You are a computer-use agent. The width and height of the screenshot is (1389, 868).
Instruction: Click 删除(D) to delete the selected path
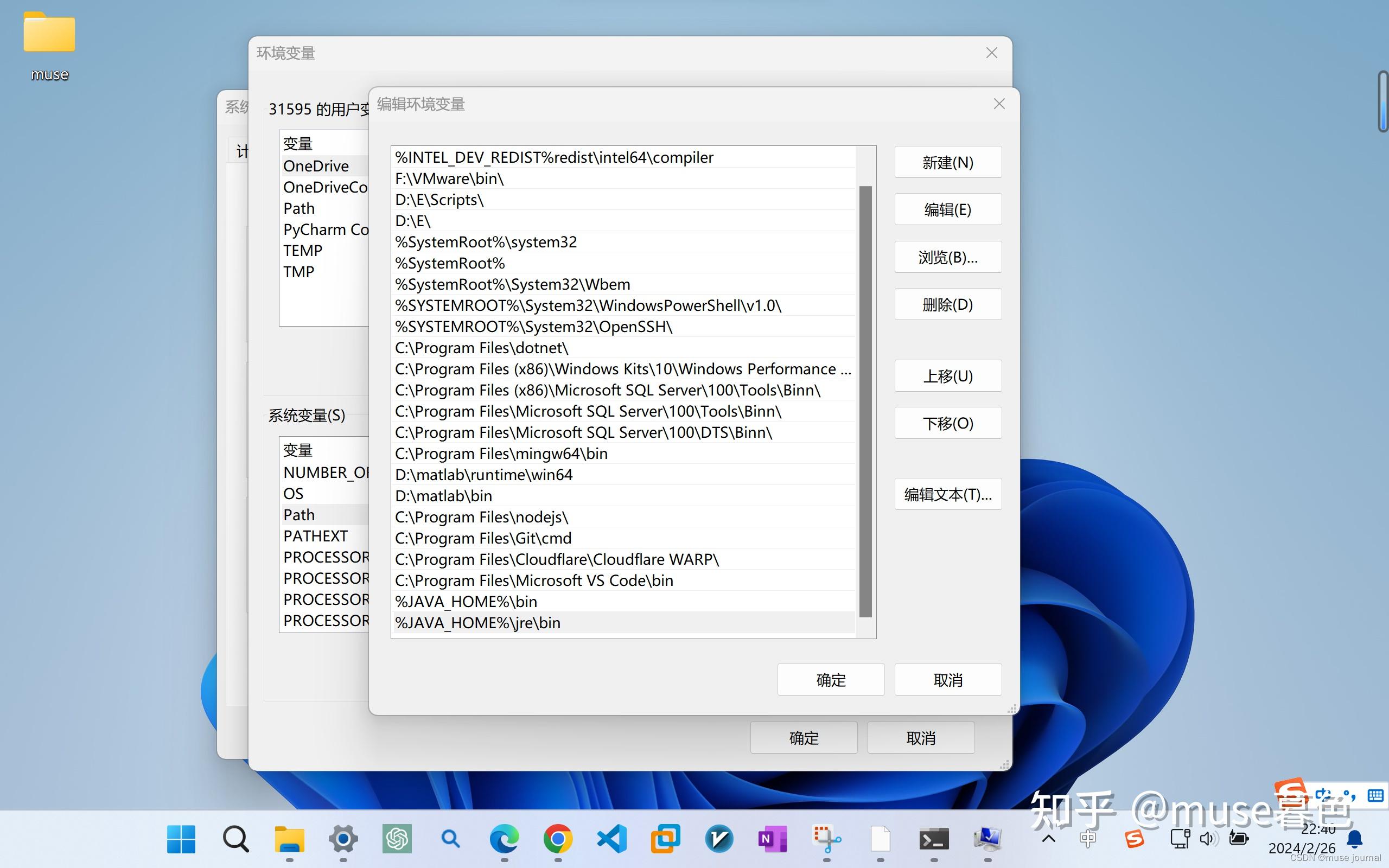947,304
